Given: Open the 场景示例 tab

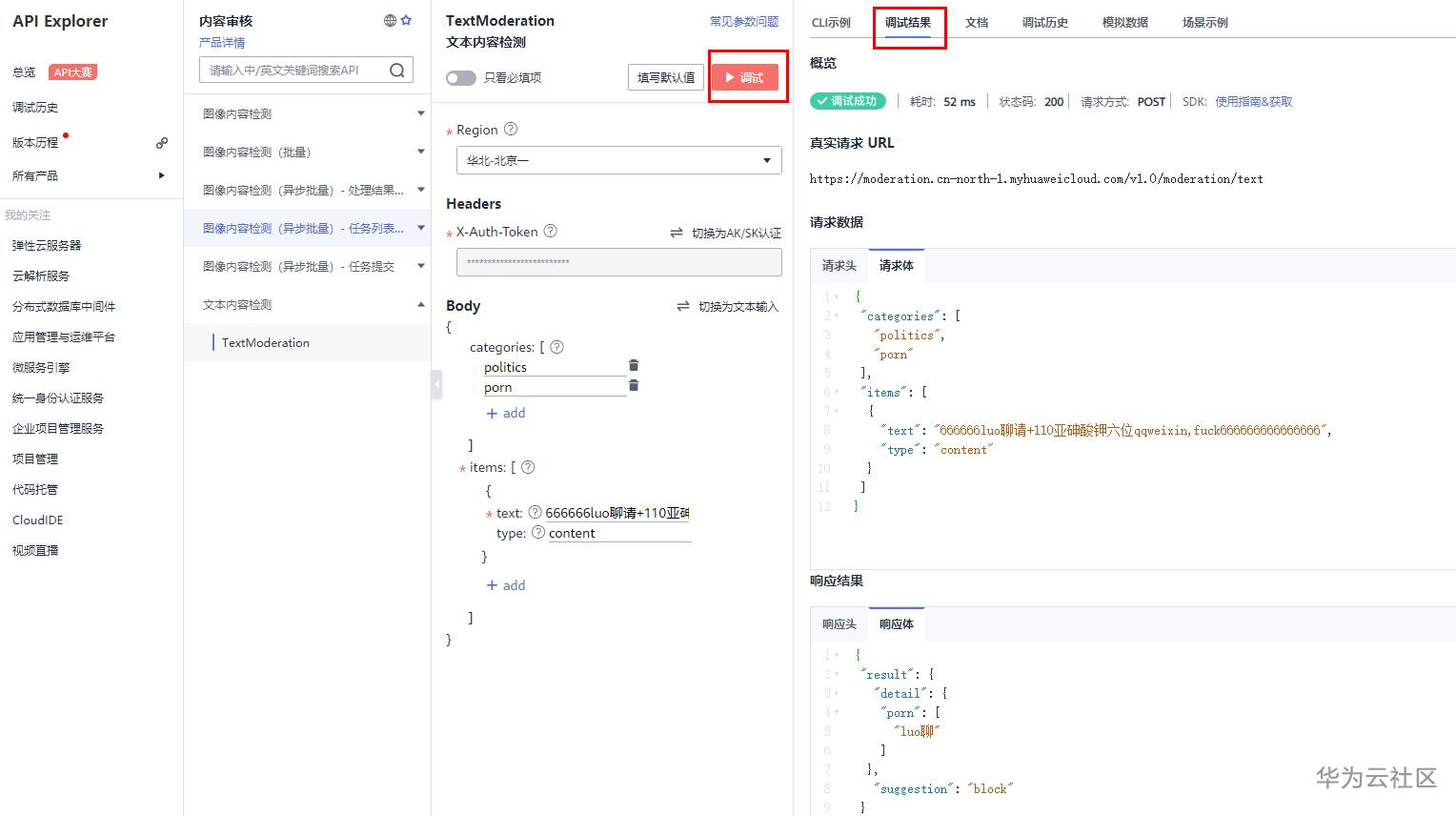Looking at the screenshot, I should (1205, 22).
